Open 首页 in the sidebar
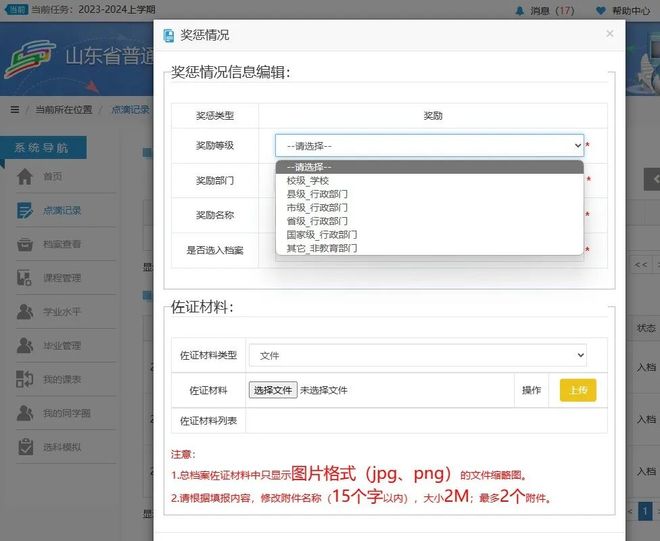The image size is (660, 541). tap(53, 176)
